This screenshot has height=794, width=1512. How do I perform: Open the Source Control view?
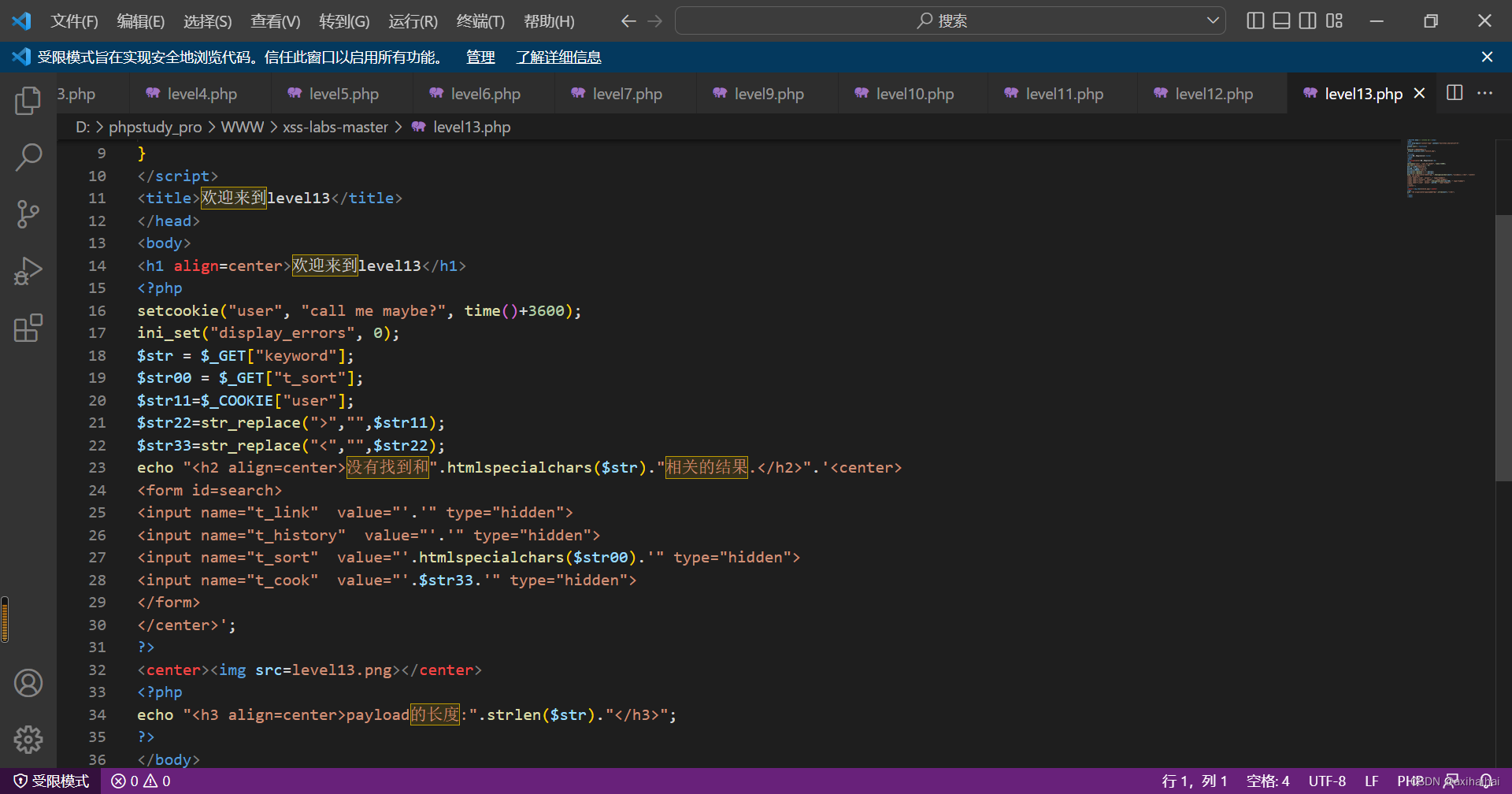pos(28,213)
